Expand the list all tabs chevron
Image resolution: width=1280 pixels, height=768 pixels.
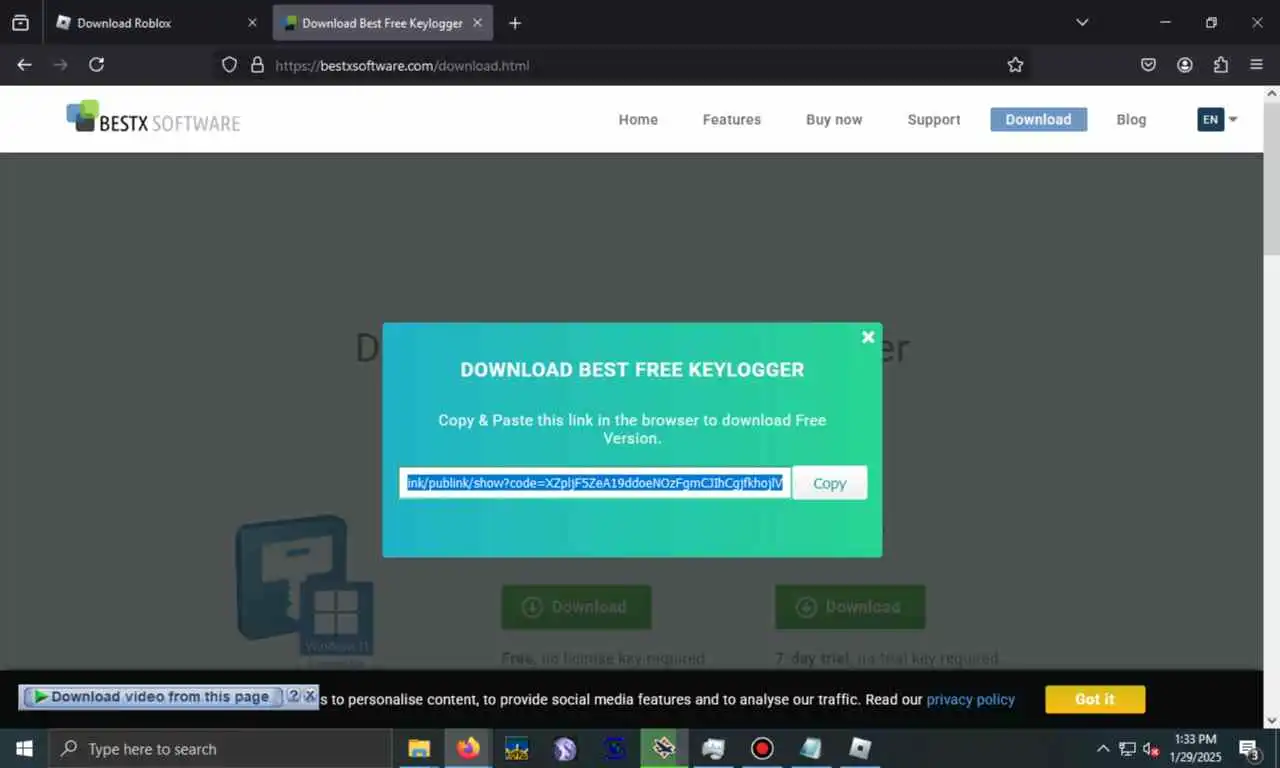1082,22
